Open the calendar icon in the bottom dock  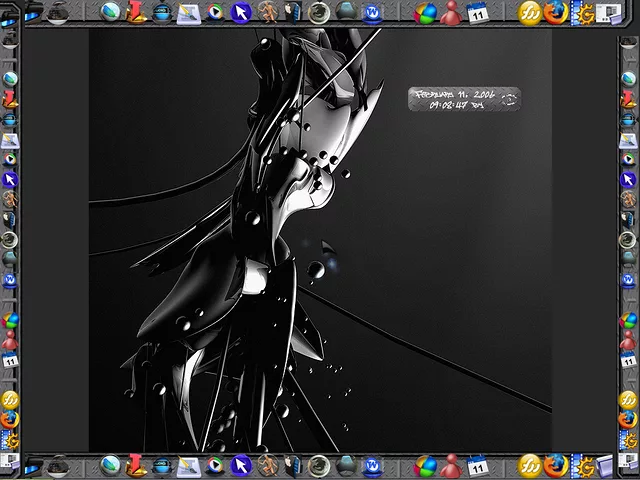tap(477, 466)
